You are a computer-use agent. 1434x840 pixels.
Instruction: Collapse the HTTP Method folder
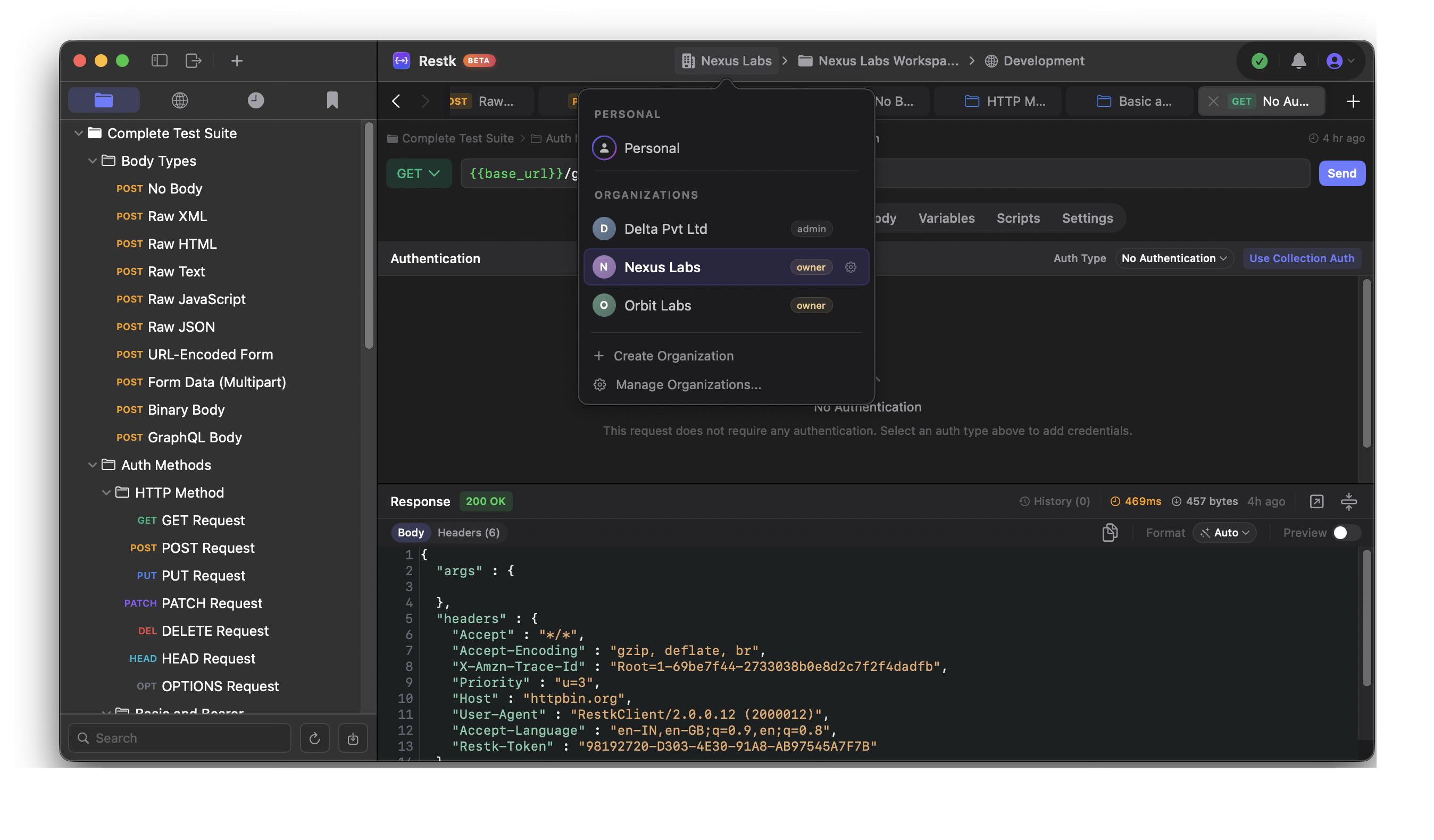point(106,492)
